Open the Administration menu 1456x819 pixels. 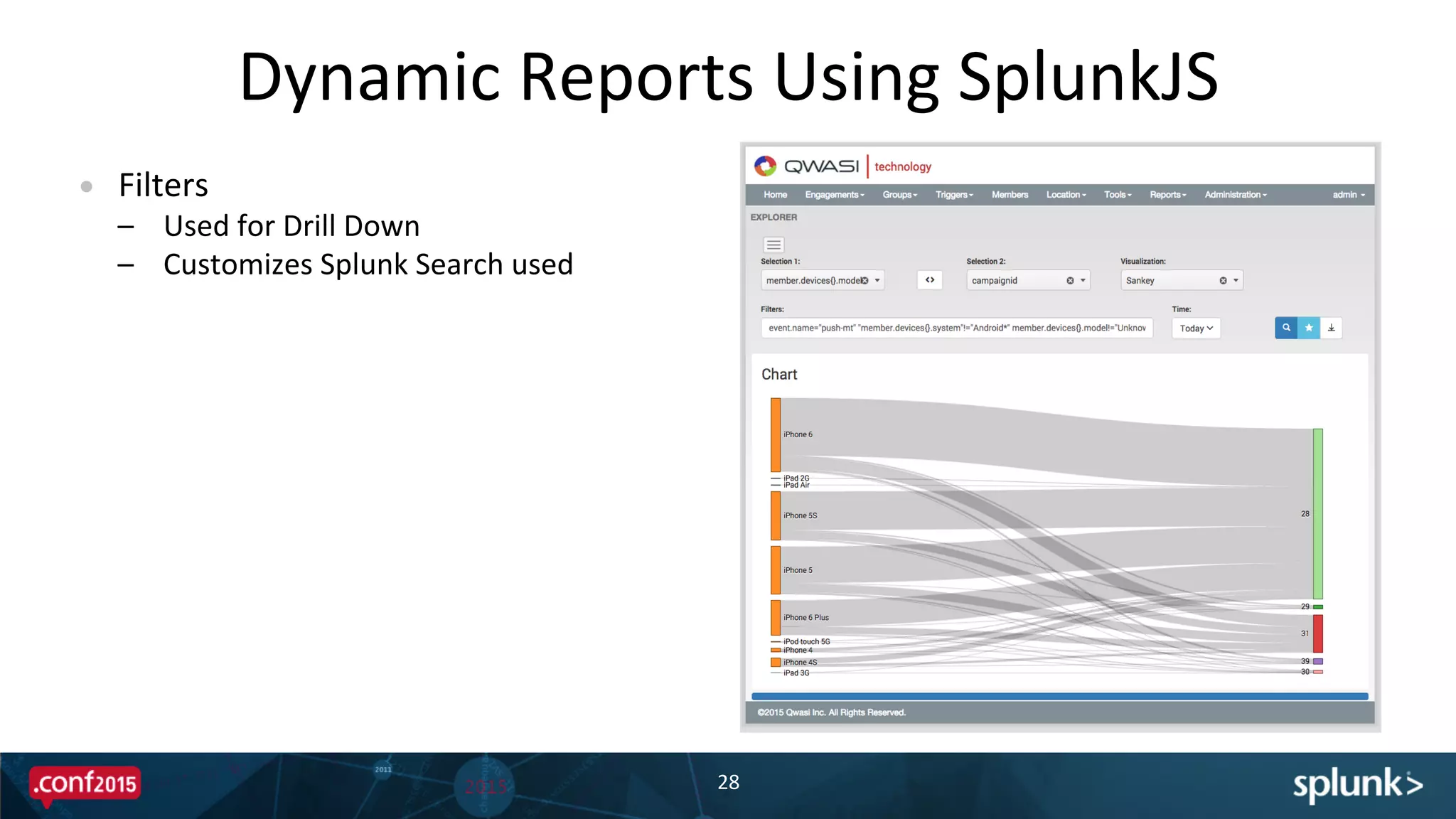pyautogui.click(x=1236, y=195)
